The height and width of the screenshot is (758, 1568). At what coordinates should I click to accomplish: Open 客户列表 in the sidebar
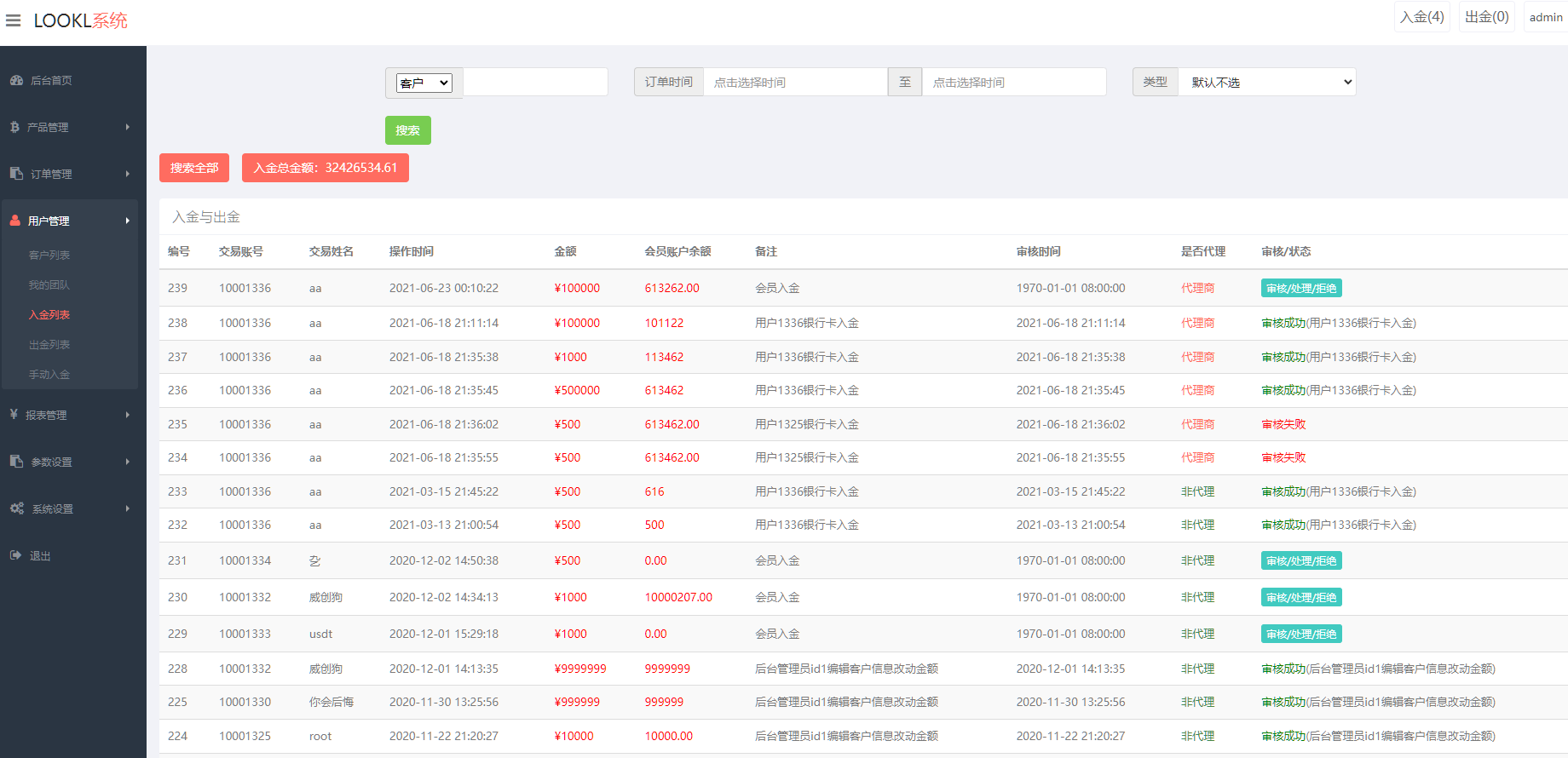(x=49, y=256)
